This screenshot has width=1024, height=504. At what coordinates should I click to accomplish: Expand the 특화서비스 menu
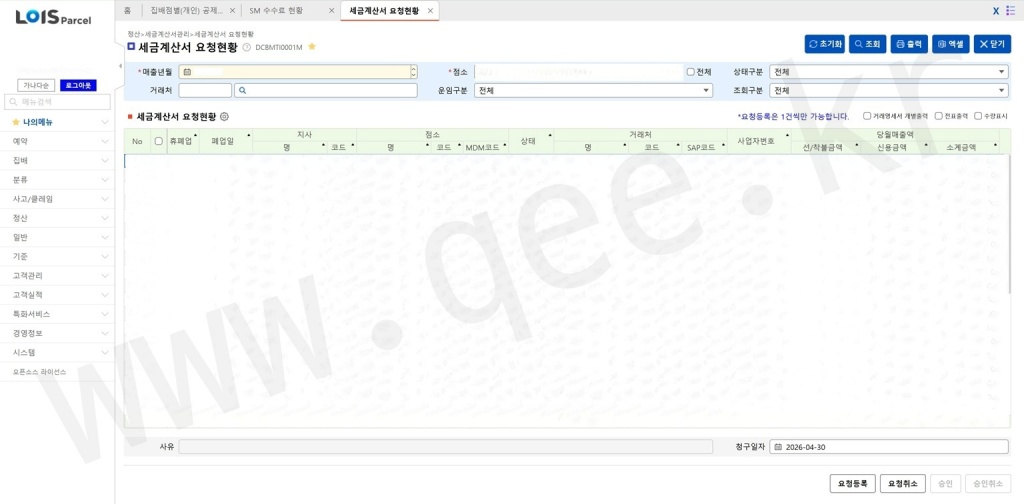[x=57, y=314]
